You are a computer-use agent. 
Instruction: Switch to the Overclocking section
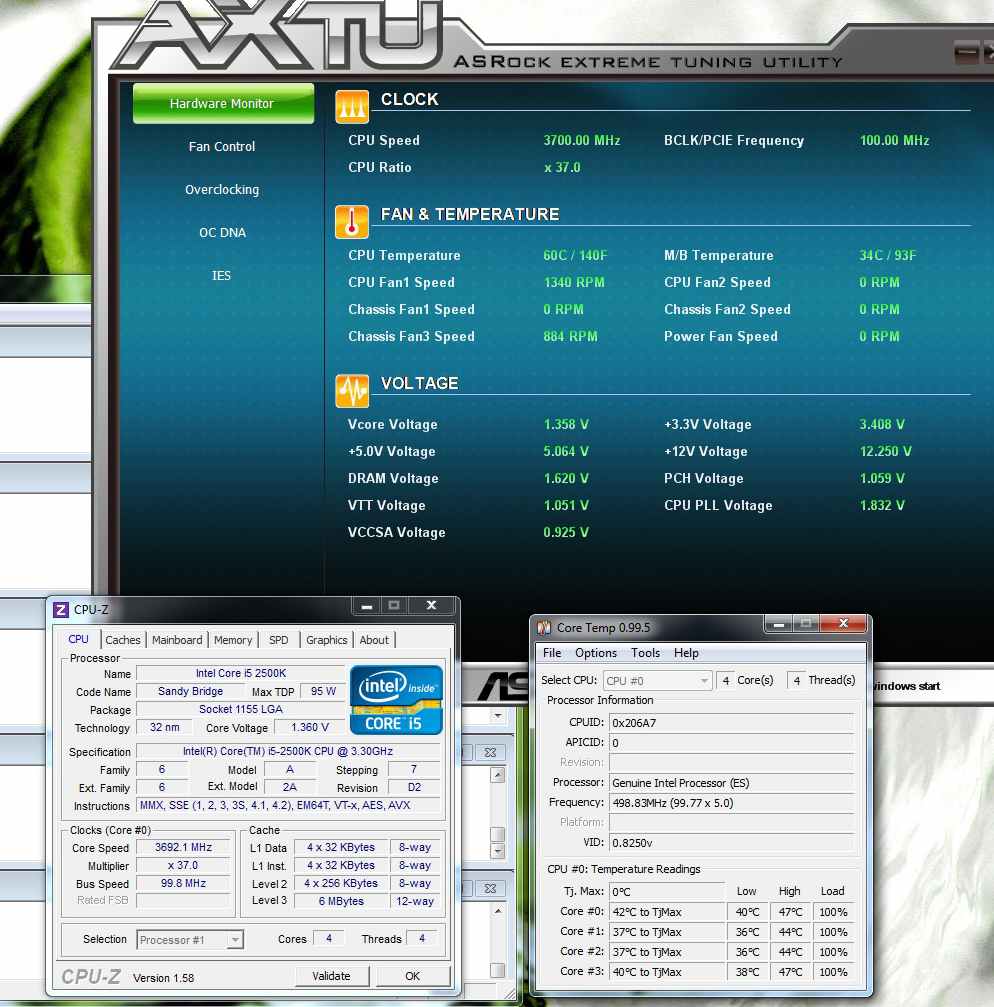pos(222,189)
